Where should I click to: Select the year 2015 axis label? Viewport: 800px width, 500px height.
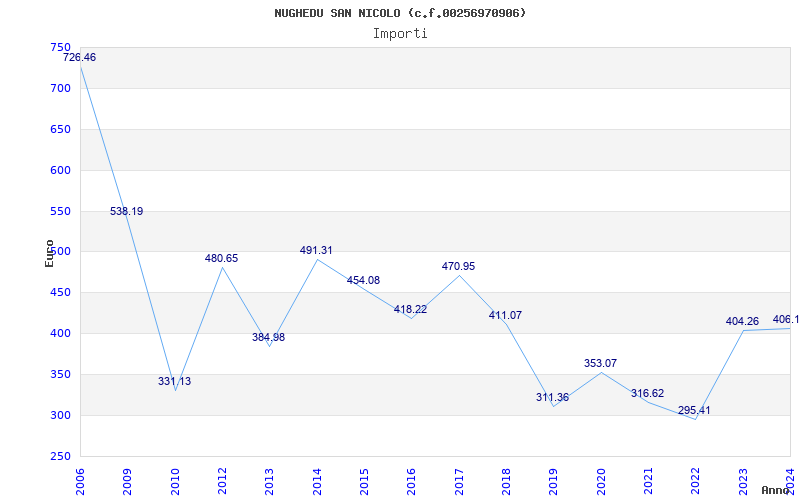tap(364, 482)
